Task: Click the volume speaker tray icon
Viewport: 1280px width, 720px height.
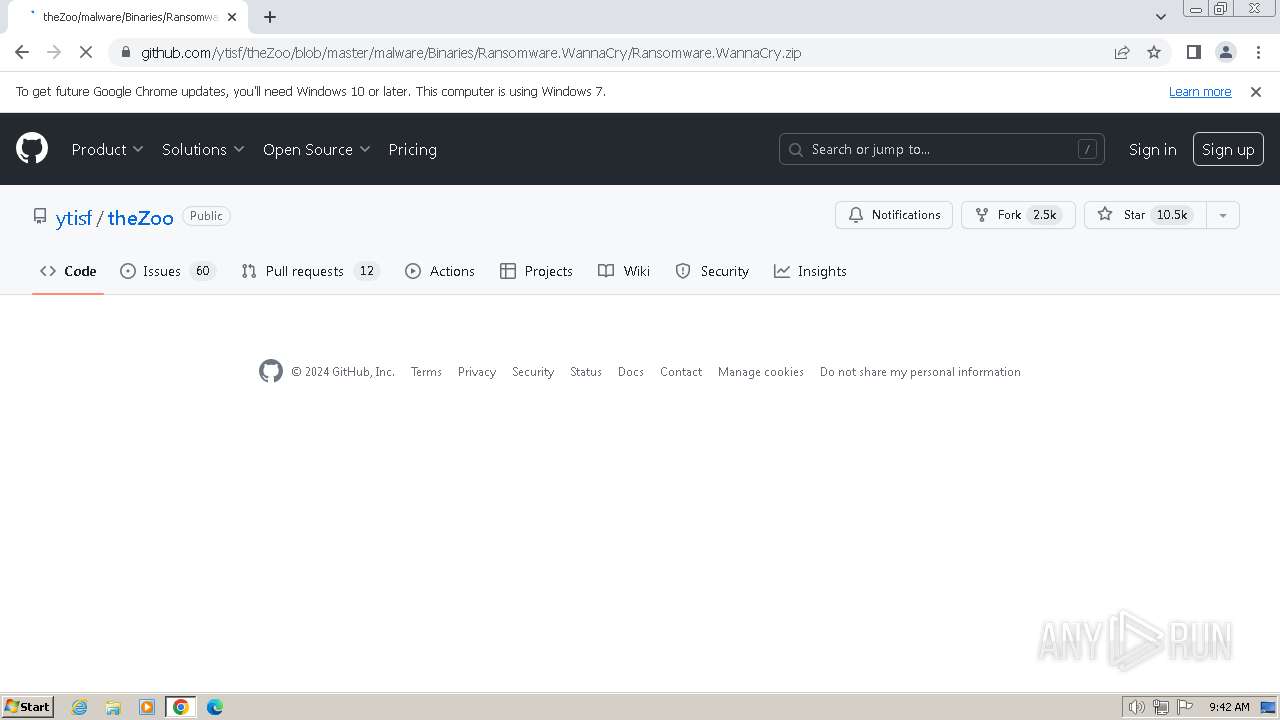Action: (x=1136, y=707)
